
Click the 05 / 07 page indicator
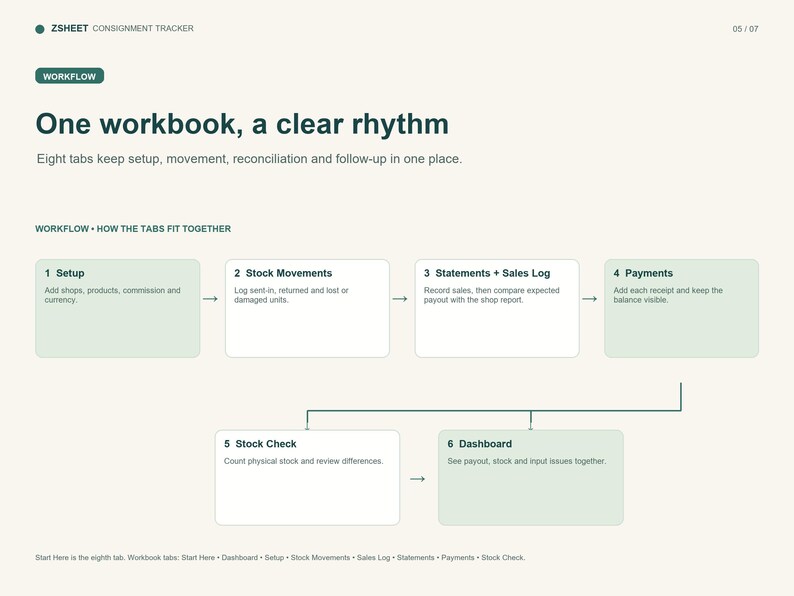point(745,29)
